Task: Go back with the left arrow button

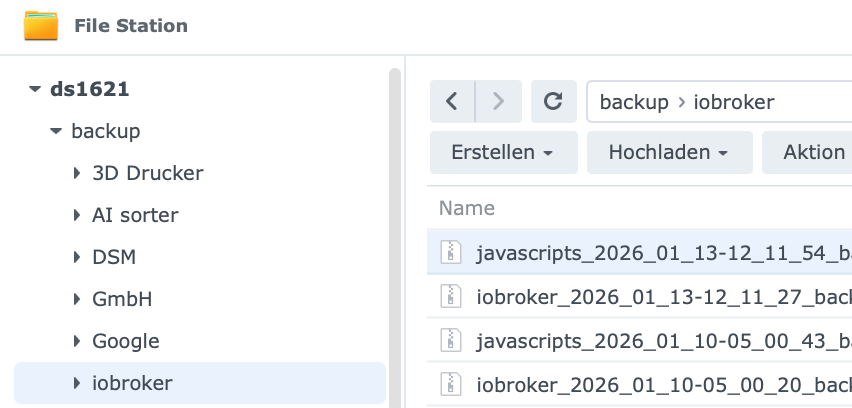Action: [x=452, y=102]
